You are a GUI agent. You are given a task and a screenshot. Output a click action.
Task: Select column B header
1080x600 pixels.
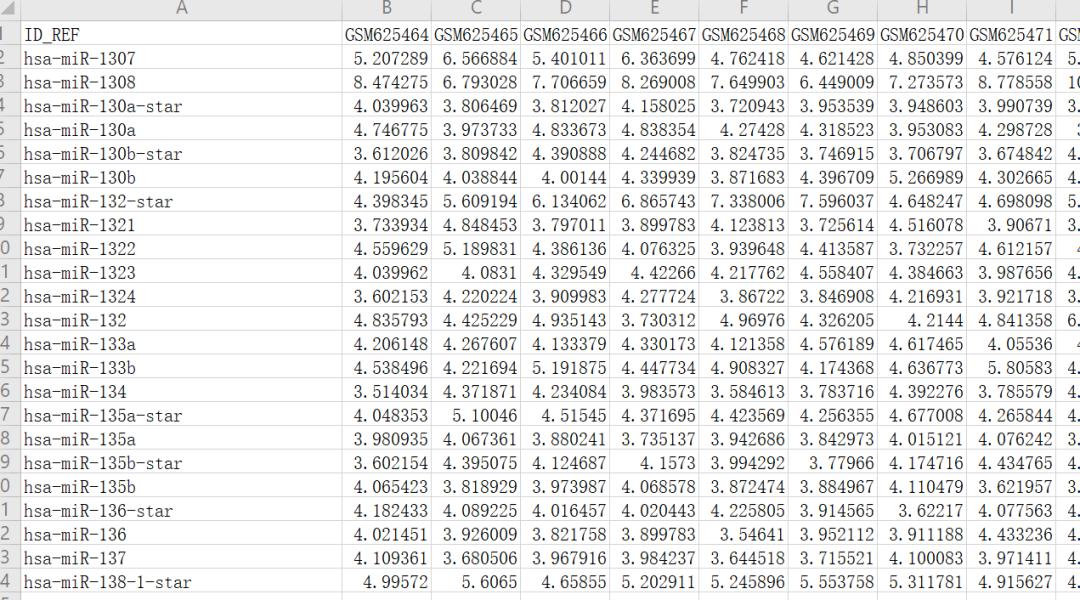[386, 10]
